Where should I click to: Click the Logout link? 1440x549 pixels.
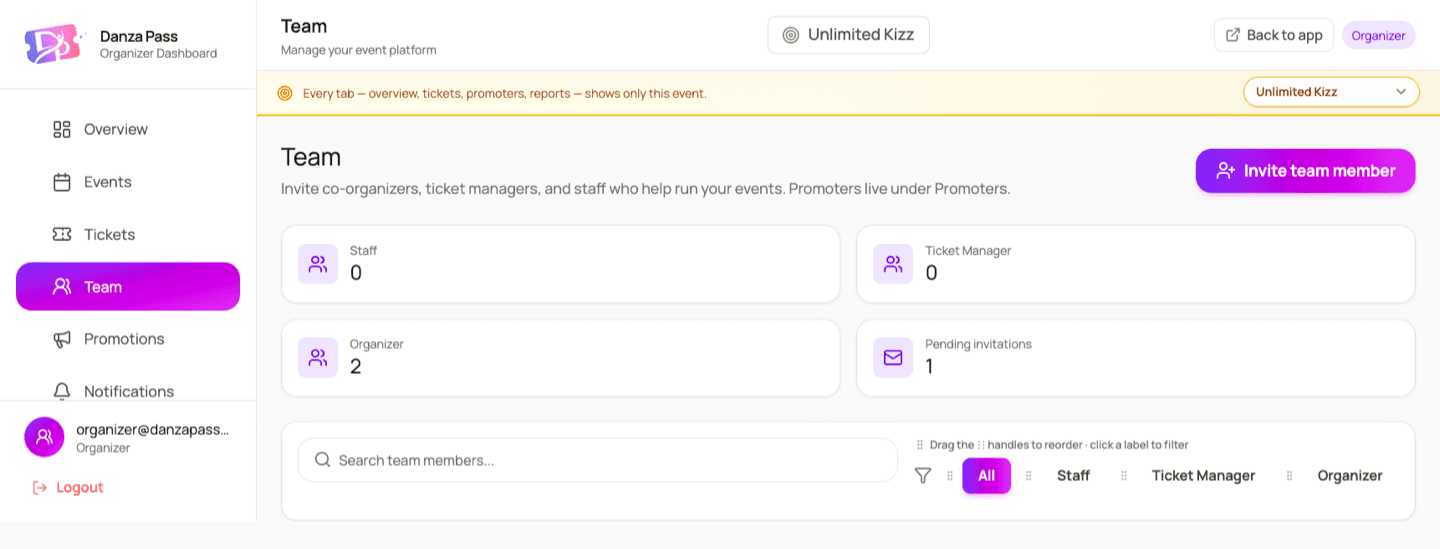point(68,487)
